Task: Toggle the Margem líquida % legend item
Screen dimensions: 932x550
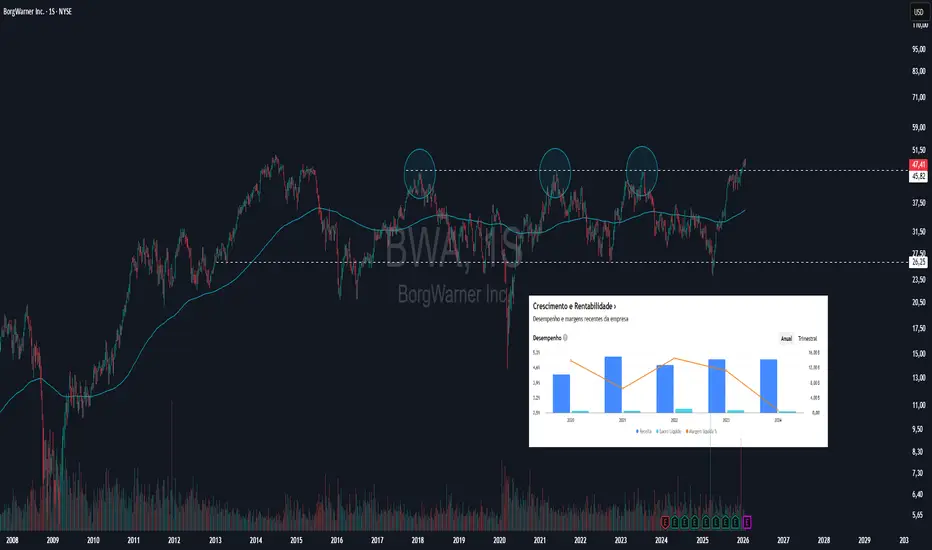Action: coord(701,431)
